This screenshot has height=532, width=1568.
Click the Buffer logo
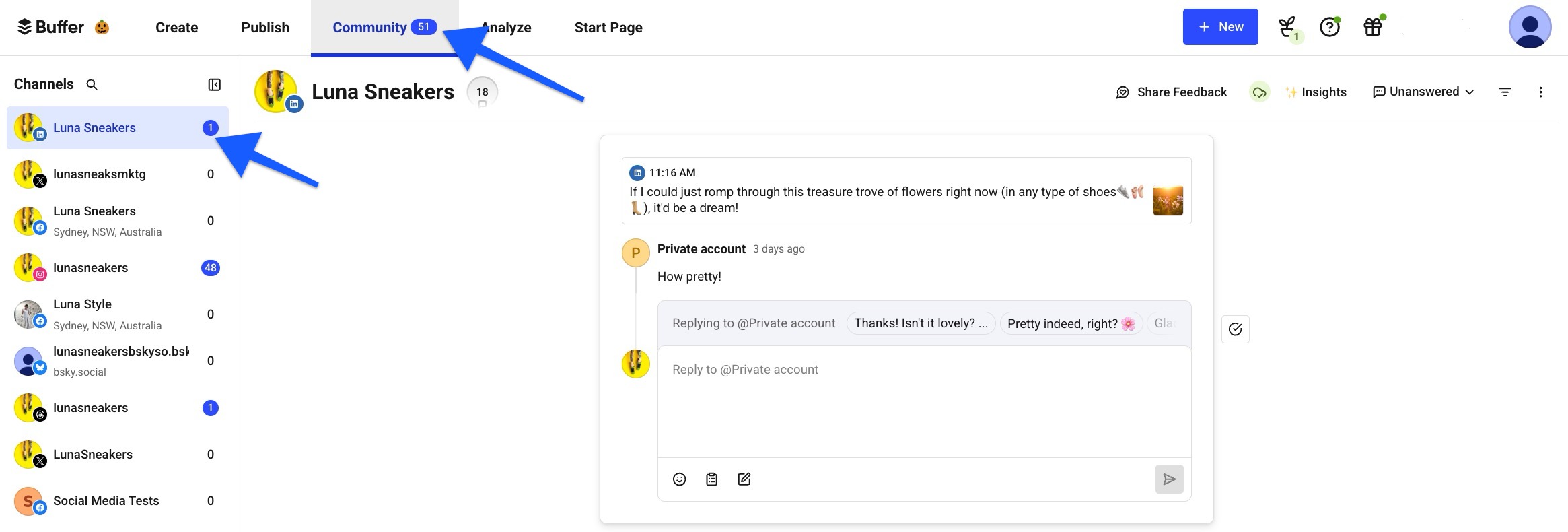point(50,27)
